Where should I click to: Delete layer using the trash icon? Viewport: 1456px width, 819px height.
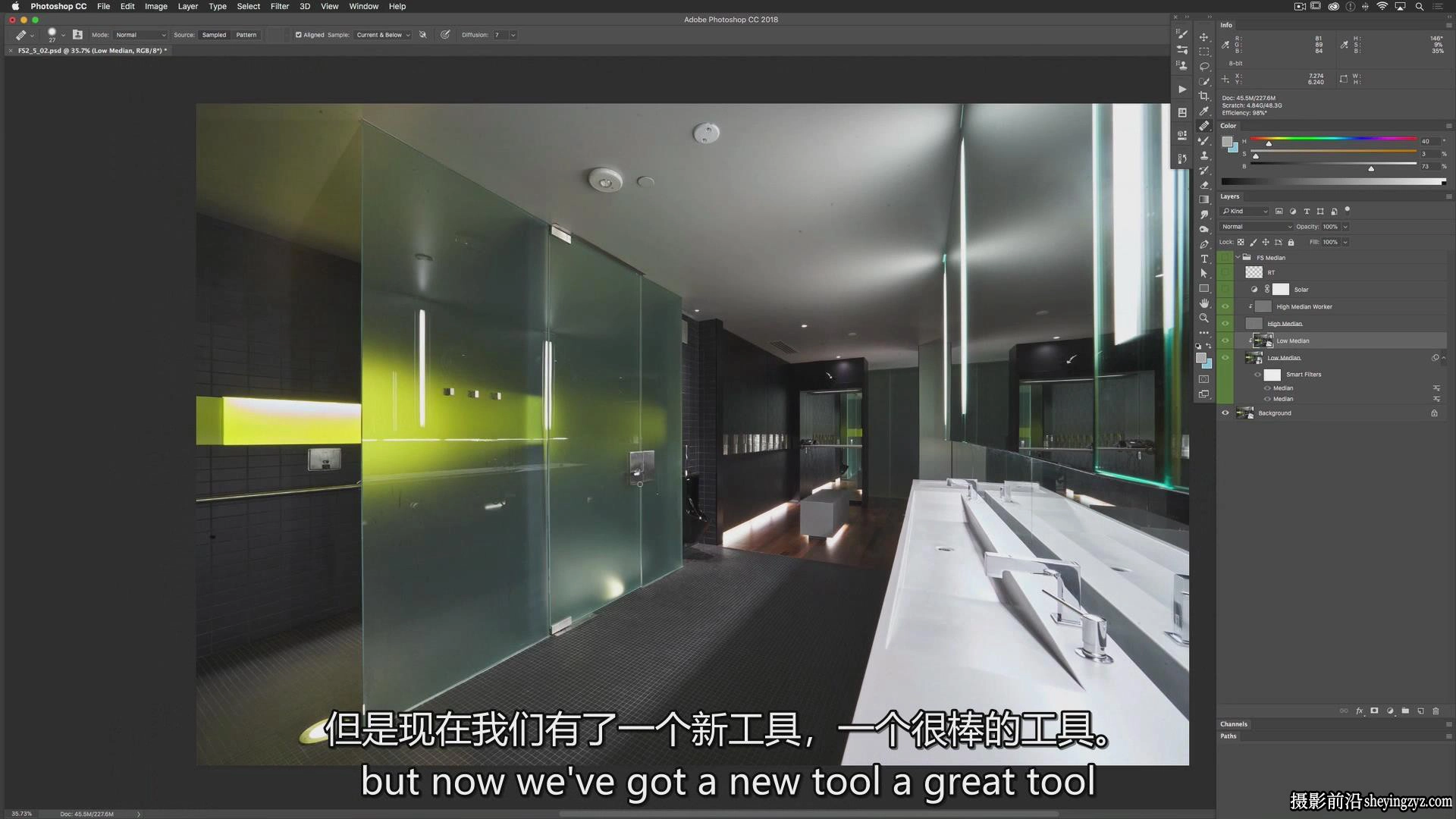point(1436,711)
